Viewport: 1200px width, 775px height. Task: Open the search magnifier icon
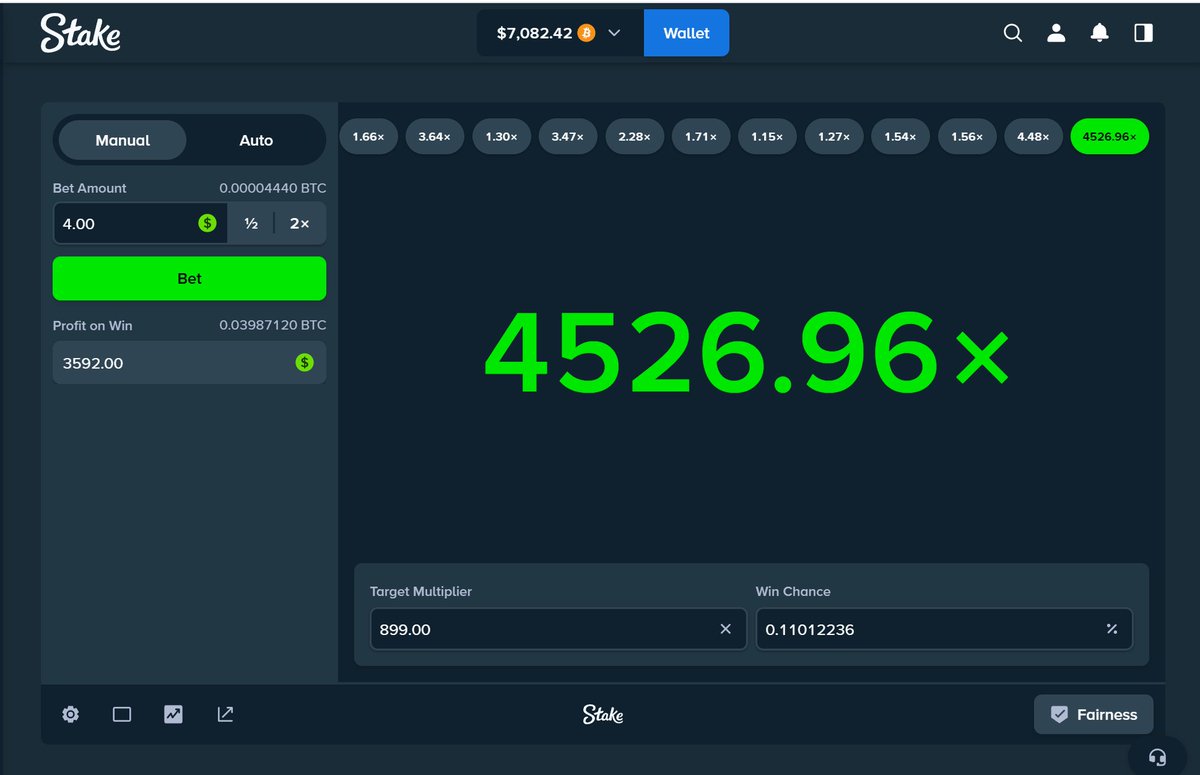click(x=1012, y=33)
